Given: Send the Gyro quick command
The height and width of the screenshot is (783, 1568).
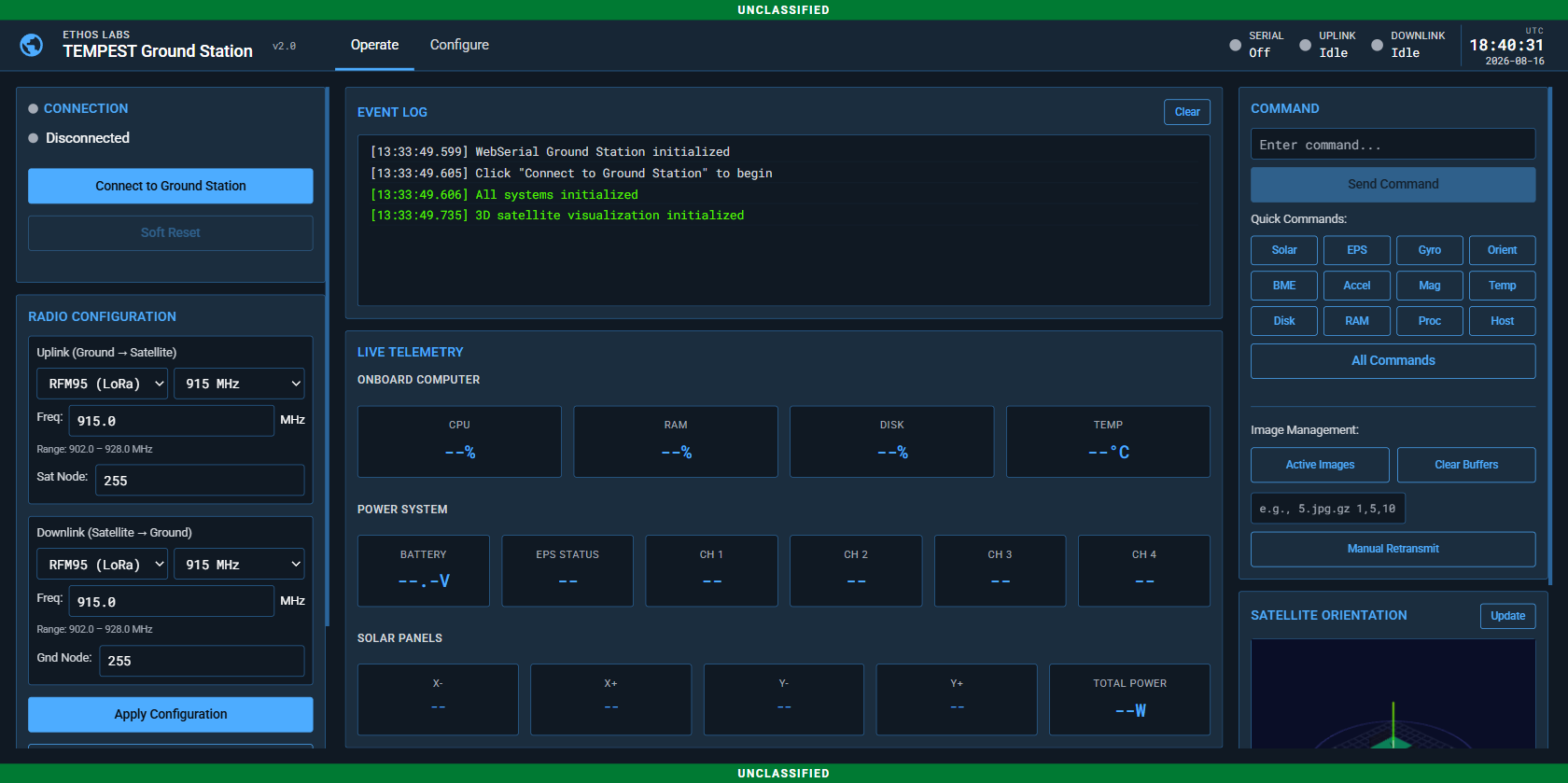Looking at the screenshot, I should 1429,250.
